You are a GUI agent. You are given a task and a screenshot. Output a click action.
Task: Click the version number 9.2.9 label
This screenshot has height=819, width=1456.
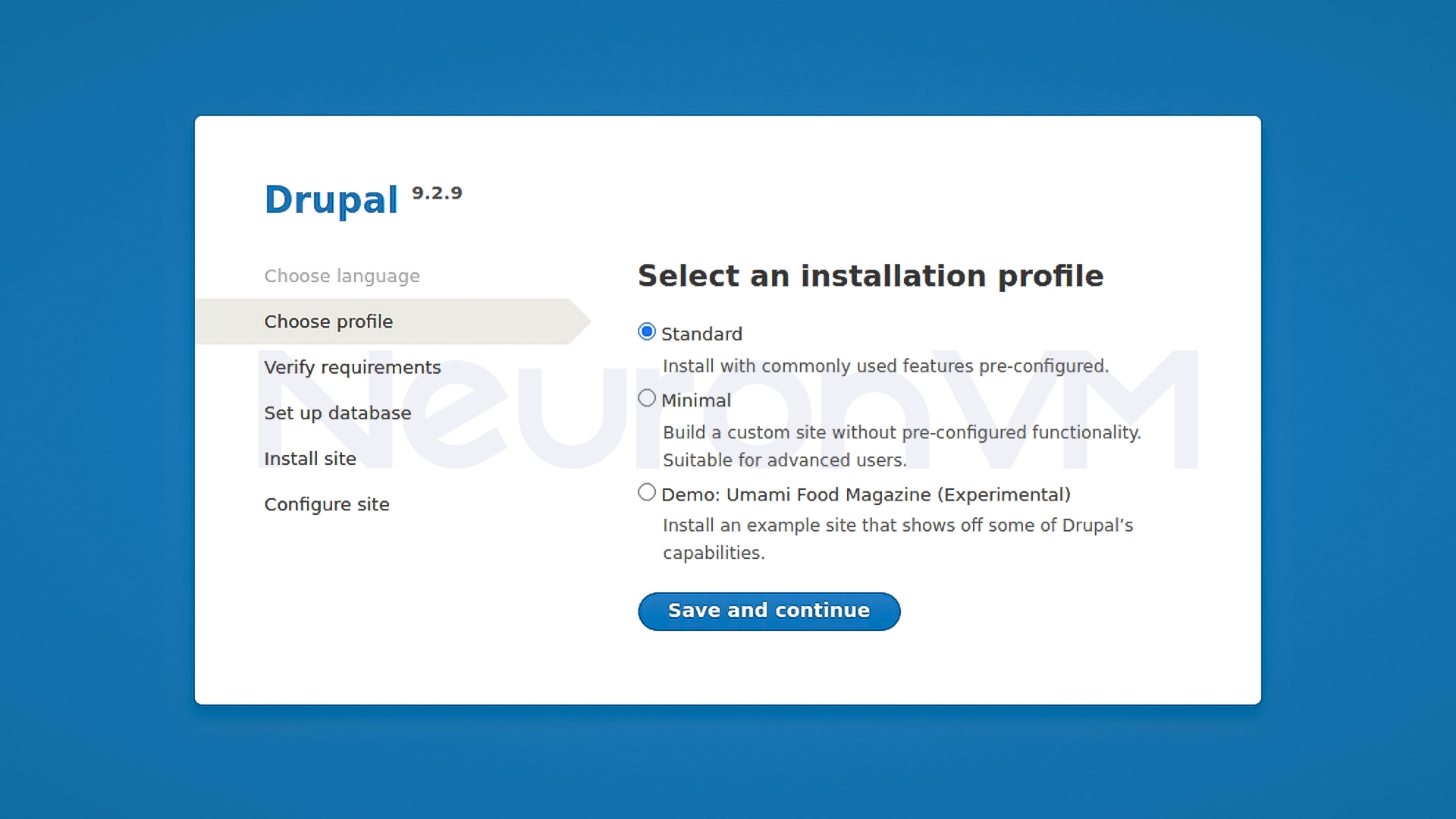(x=437, y=193)
